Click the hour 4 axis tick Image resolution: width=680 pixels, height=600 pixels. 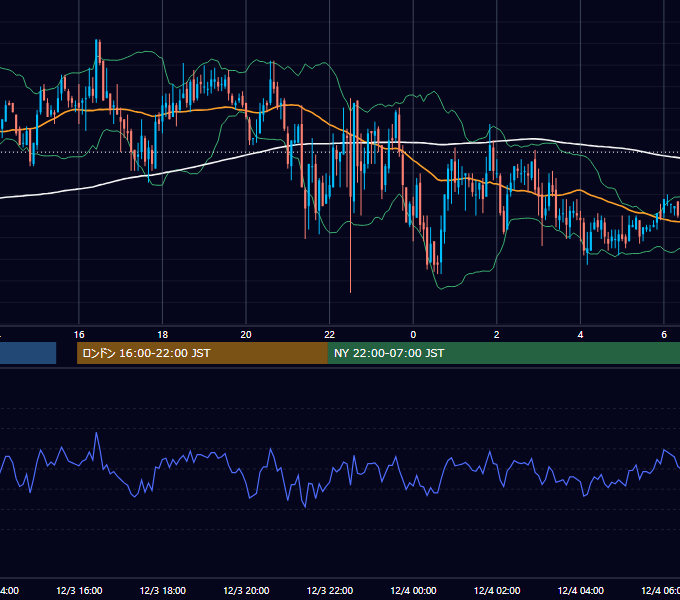[580, 335]
